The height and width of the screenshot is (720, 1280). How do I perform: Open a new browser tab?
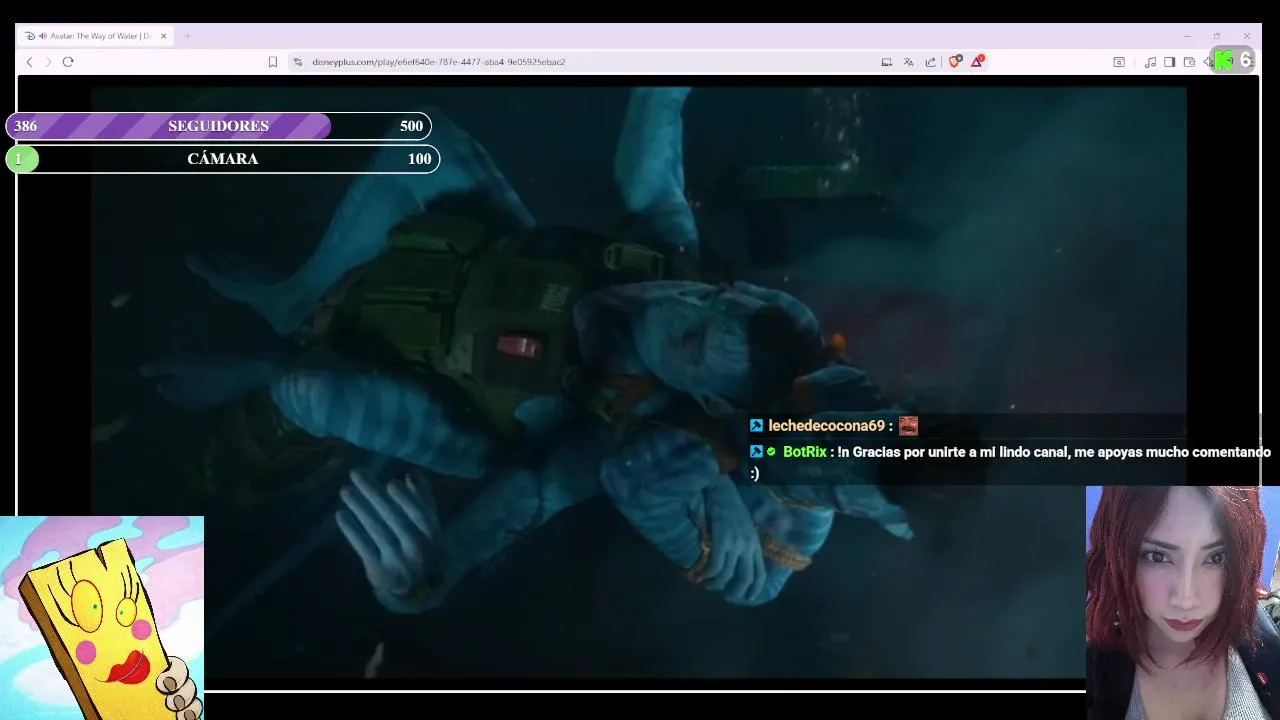click(x=187, y=36)
